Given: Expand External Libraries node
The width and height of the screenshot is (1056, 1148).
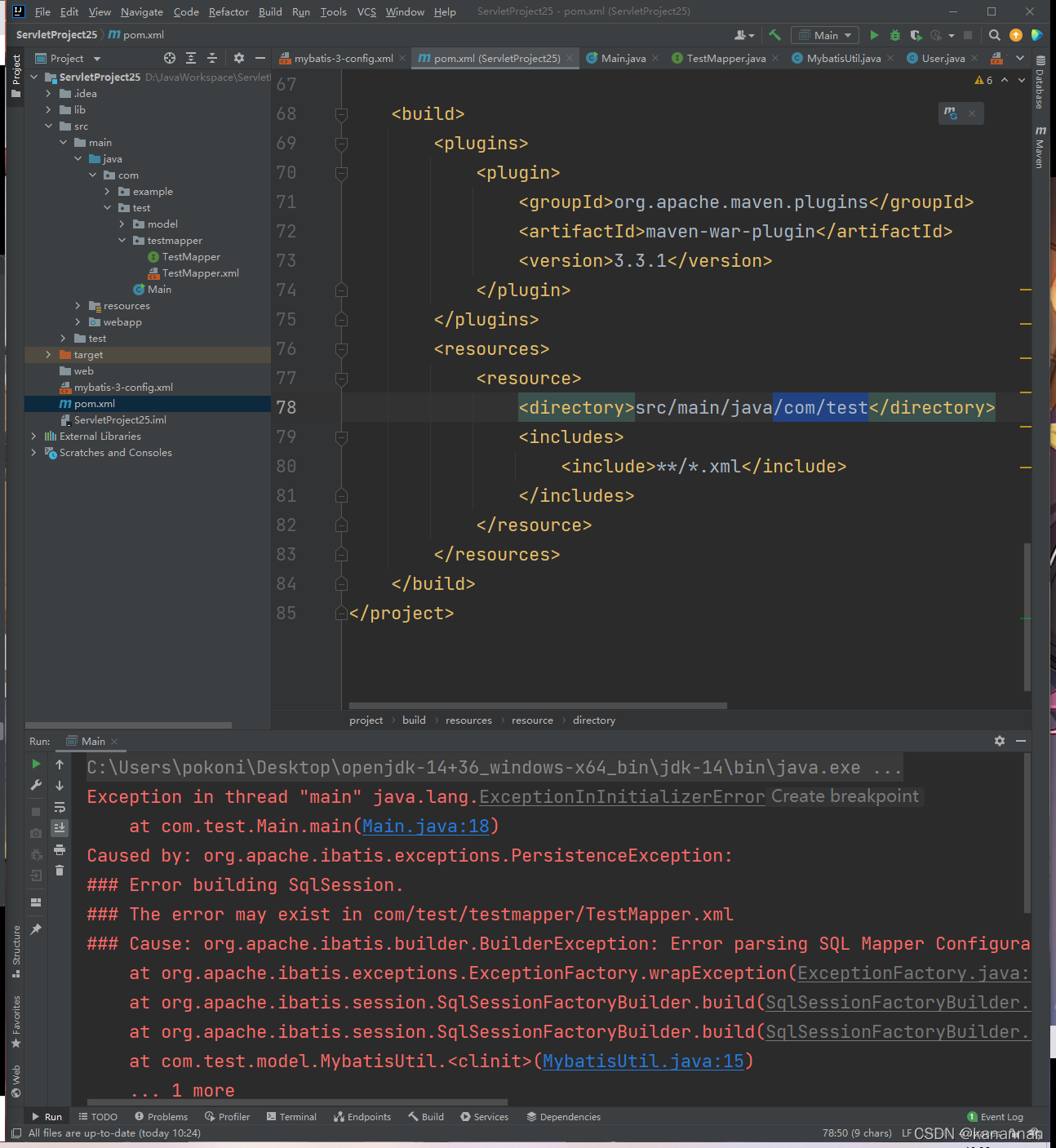Looking at the screenshot, I should pos(33,436).
